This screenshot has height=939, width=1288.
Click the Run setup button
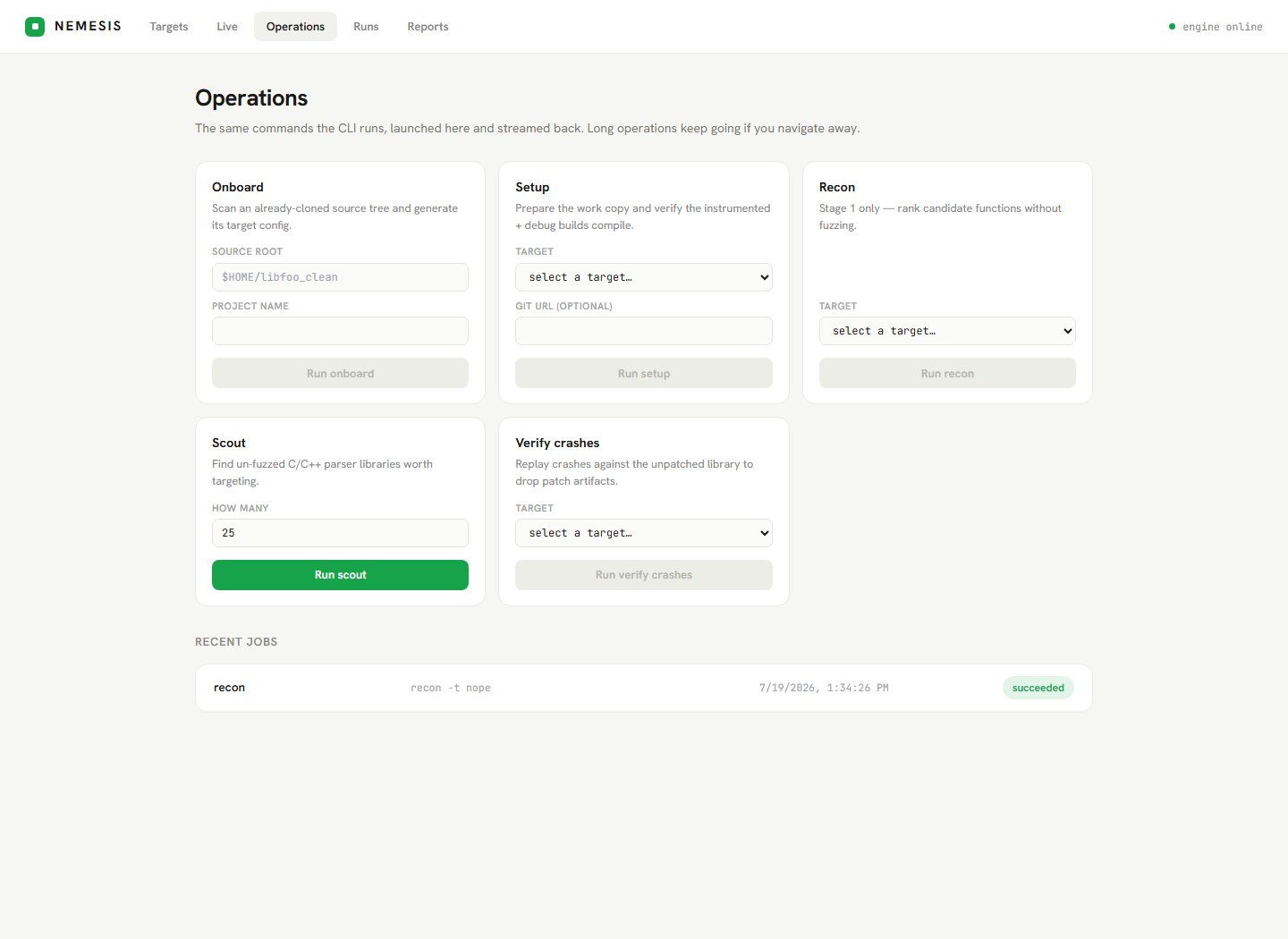click(x=644, y=373)
